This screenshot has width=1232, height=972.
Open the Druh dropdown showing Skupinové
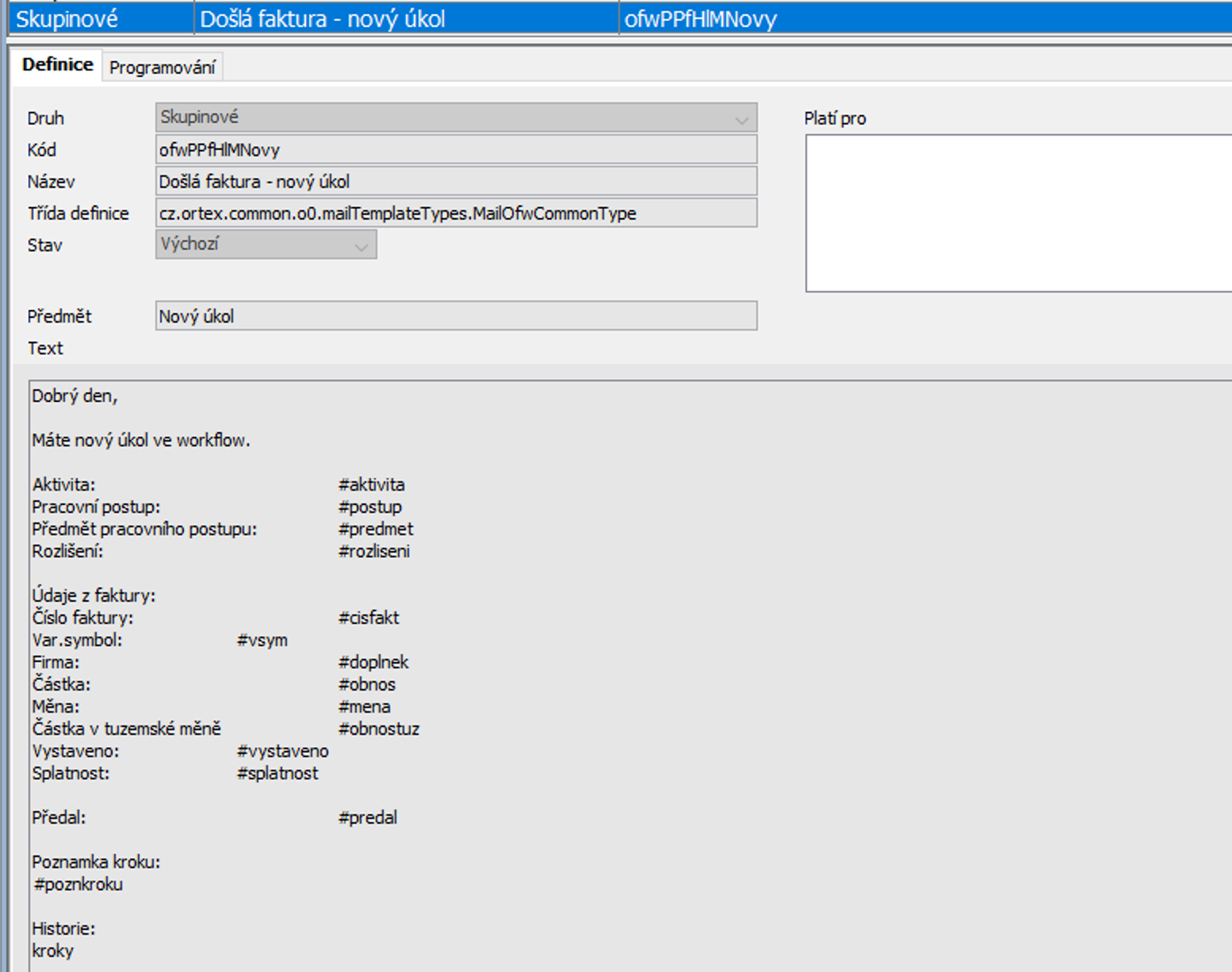coord(456,117)
